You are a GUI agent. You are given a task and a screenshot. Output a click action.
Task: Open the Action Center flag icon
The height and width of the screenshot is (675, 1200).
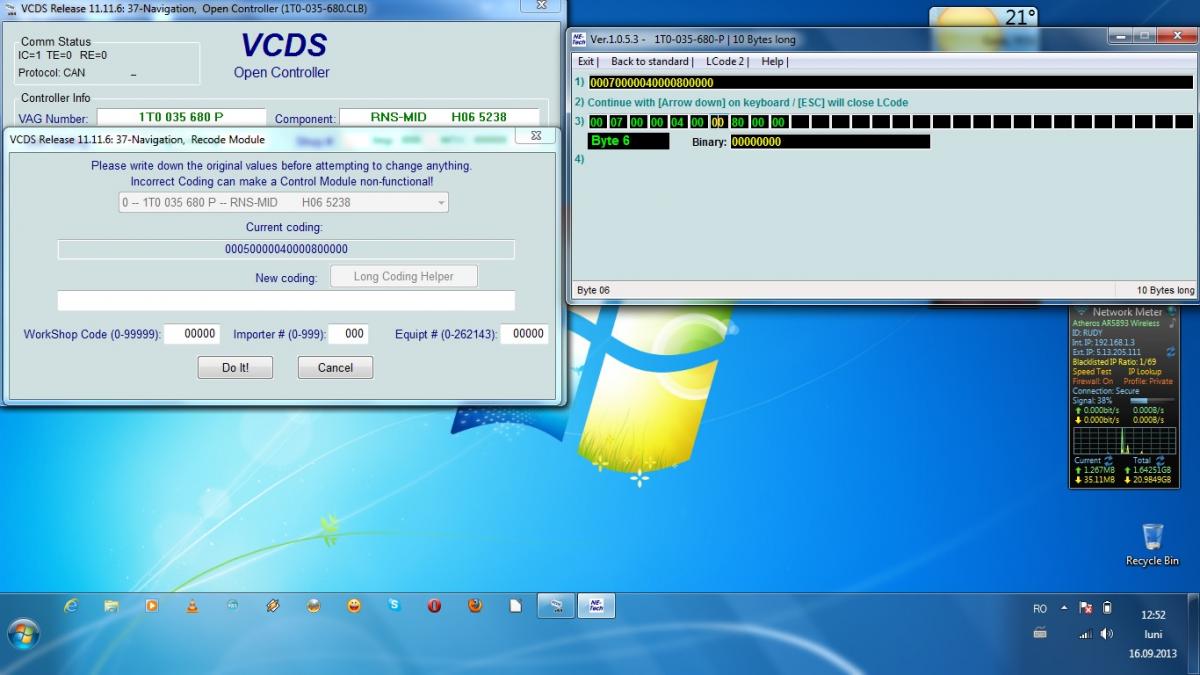click(x=1086, y=608)
